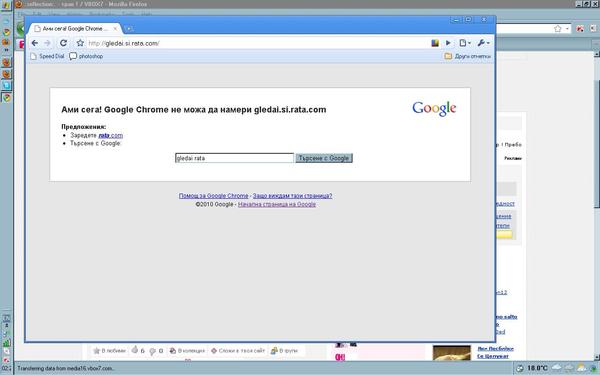
Task: Click the green back button in Firefox behind Chrome
Action: click(20, 29)
